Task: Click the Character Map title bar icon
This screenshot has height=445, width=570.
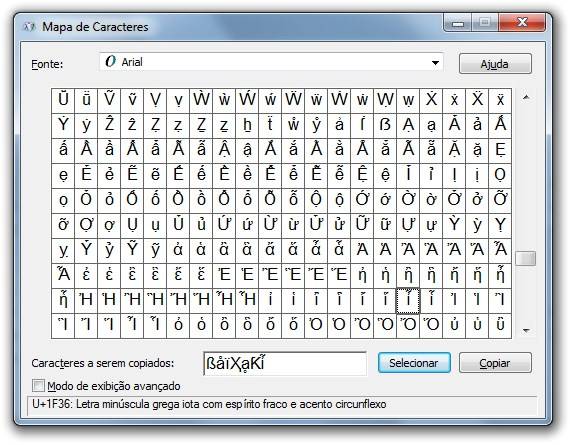Action: (x=29, y=27)
